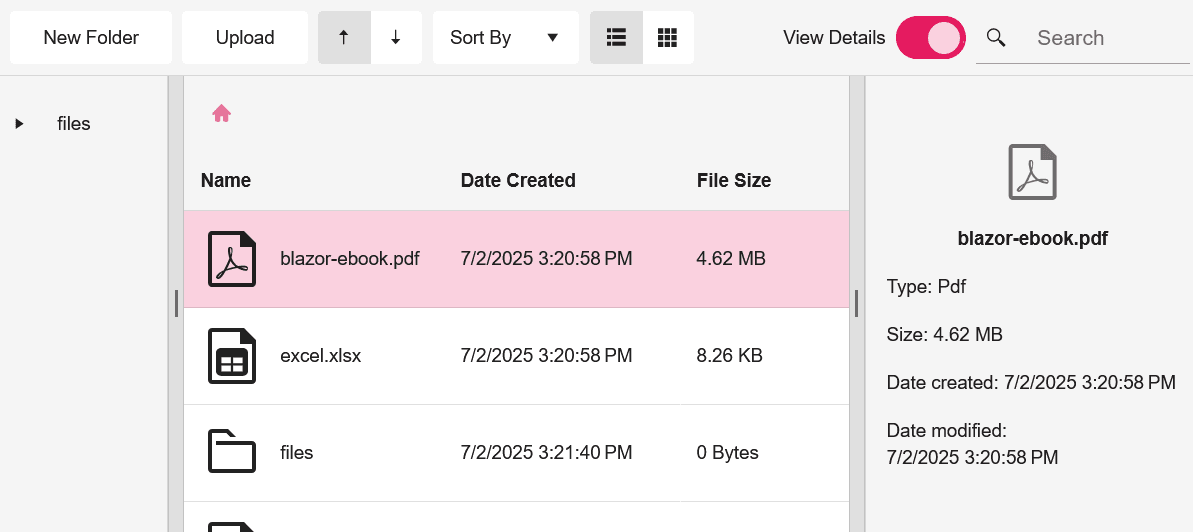Image resolution: width=1193 pixels, height=532 pixels.
Task: Click the 7/2/2025 3:21:40 PM date cell
Action: click(546, 452)
